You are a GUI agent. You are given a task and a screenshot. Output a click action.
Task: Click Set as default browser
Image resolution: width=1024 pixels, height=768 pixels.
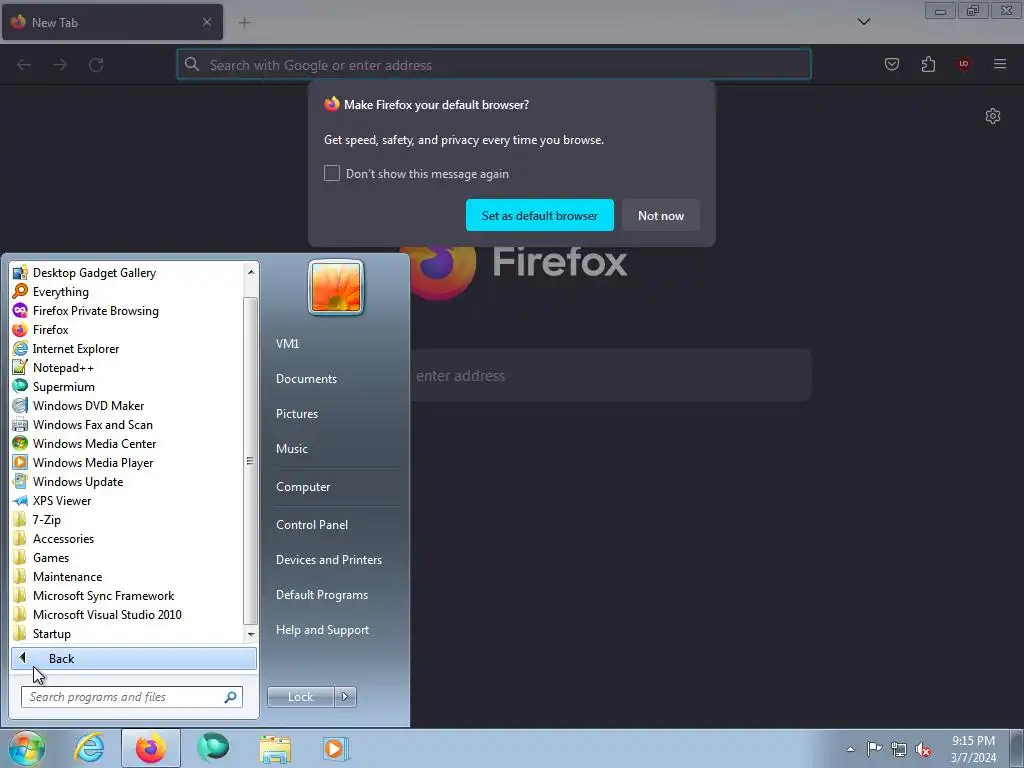tap(539, 216)
